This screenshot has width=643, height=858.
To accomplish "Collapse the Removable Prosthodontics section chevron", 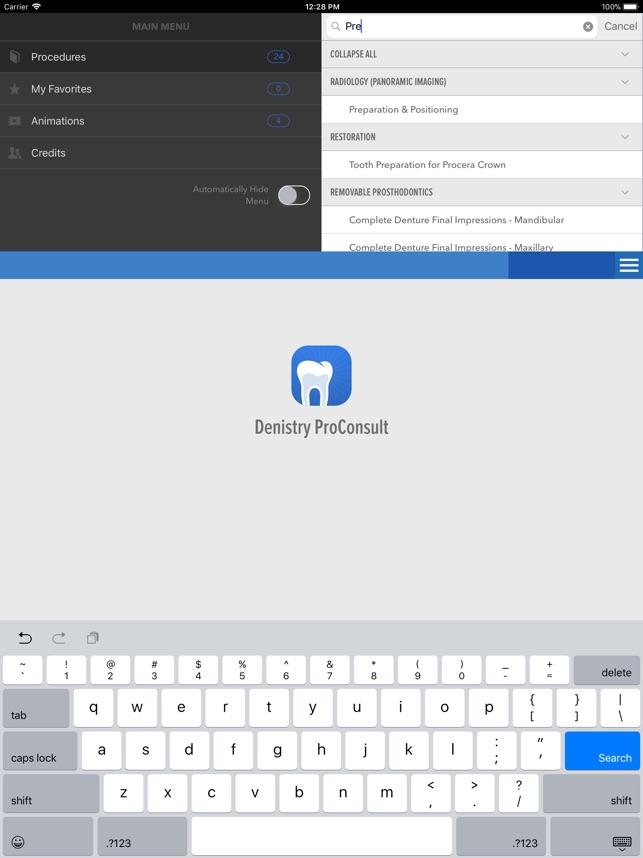I will point(625,192).
